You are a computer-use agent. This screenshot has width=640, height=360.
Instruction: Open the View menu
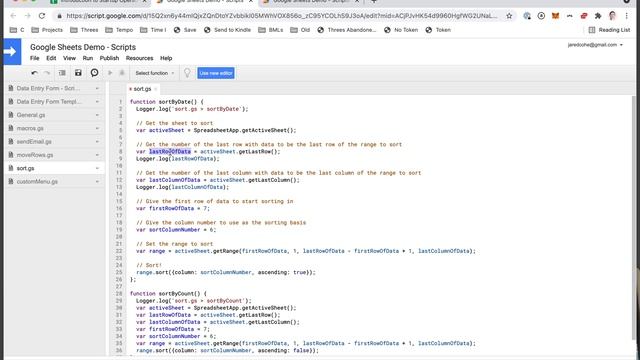pyautogui.click(x=69, y=58)
